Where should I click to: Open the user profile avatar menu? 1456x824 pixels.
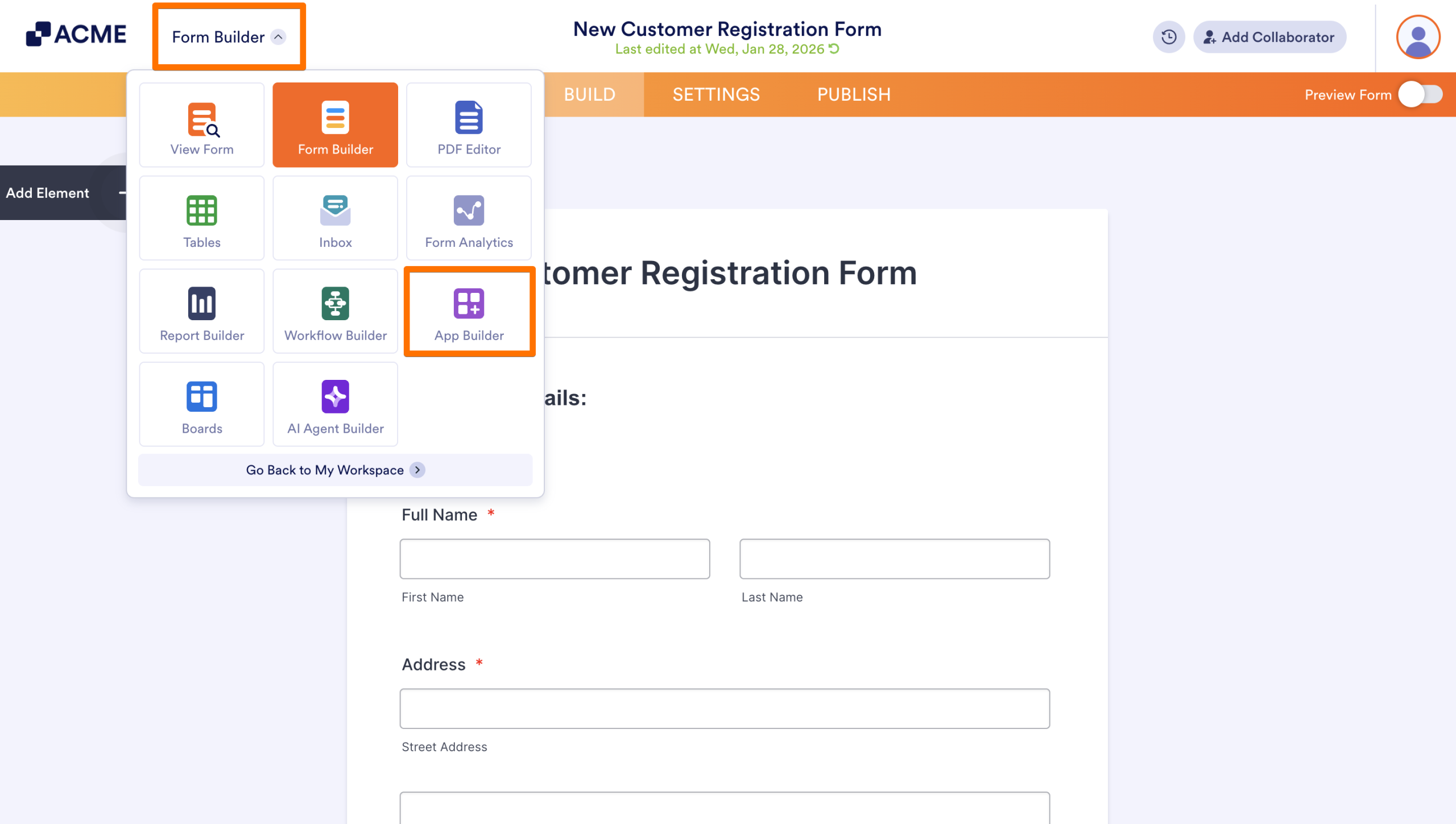[x=1418, y=37]
